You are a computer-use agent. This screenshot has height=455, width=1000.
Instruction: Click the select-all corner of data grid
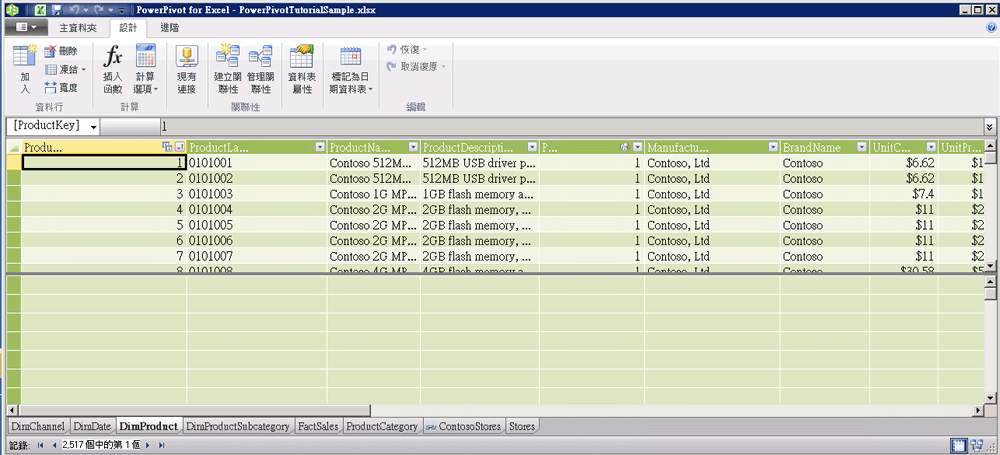13,147
